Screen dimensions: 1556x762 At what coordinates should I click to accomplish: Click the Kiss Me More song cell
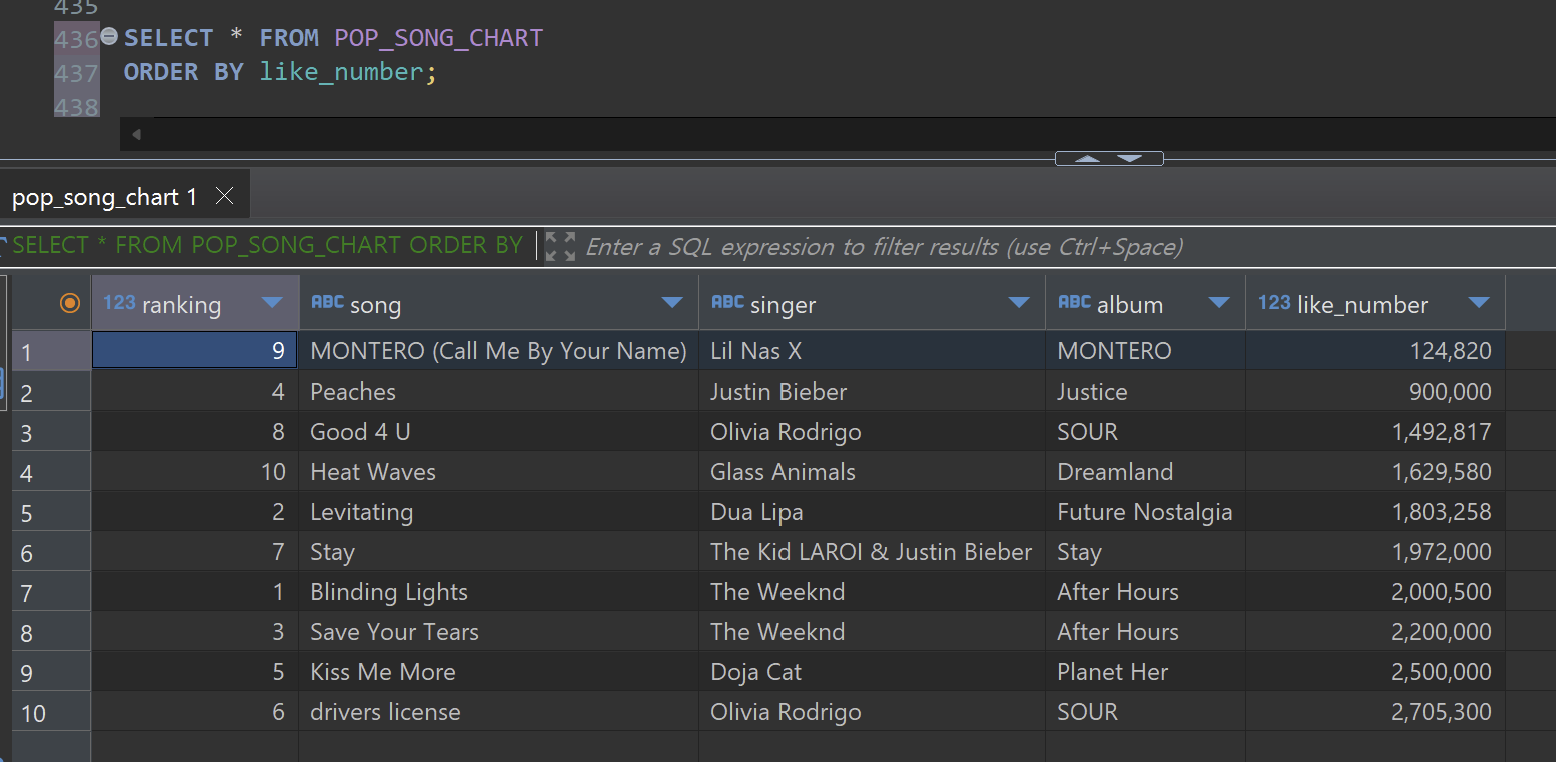click(498, 672)
